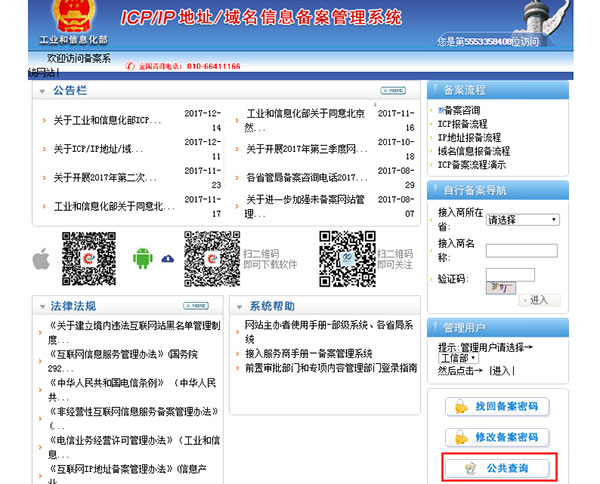The image size is (600, 484).
Task: Click the MORE button in 公告栏 header
Action: coord(393,91)
